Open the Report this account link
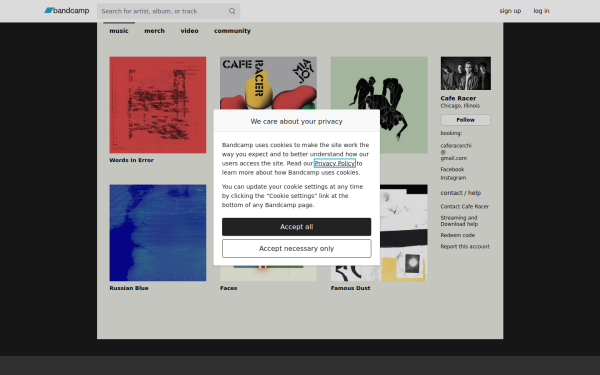The height and width of the screenshot is (375, 600). (465, 246)
